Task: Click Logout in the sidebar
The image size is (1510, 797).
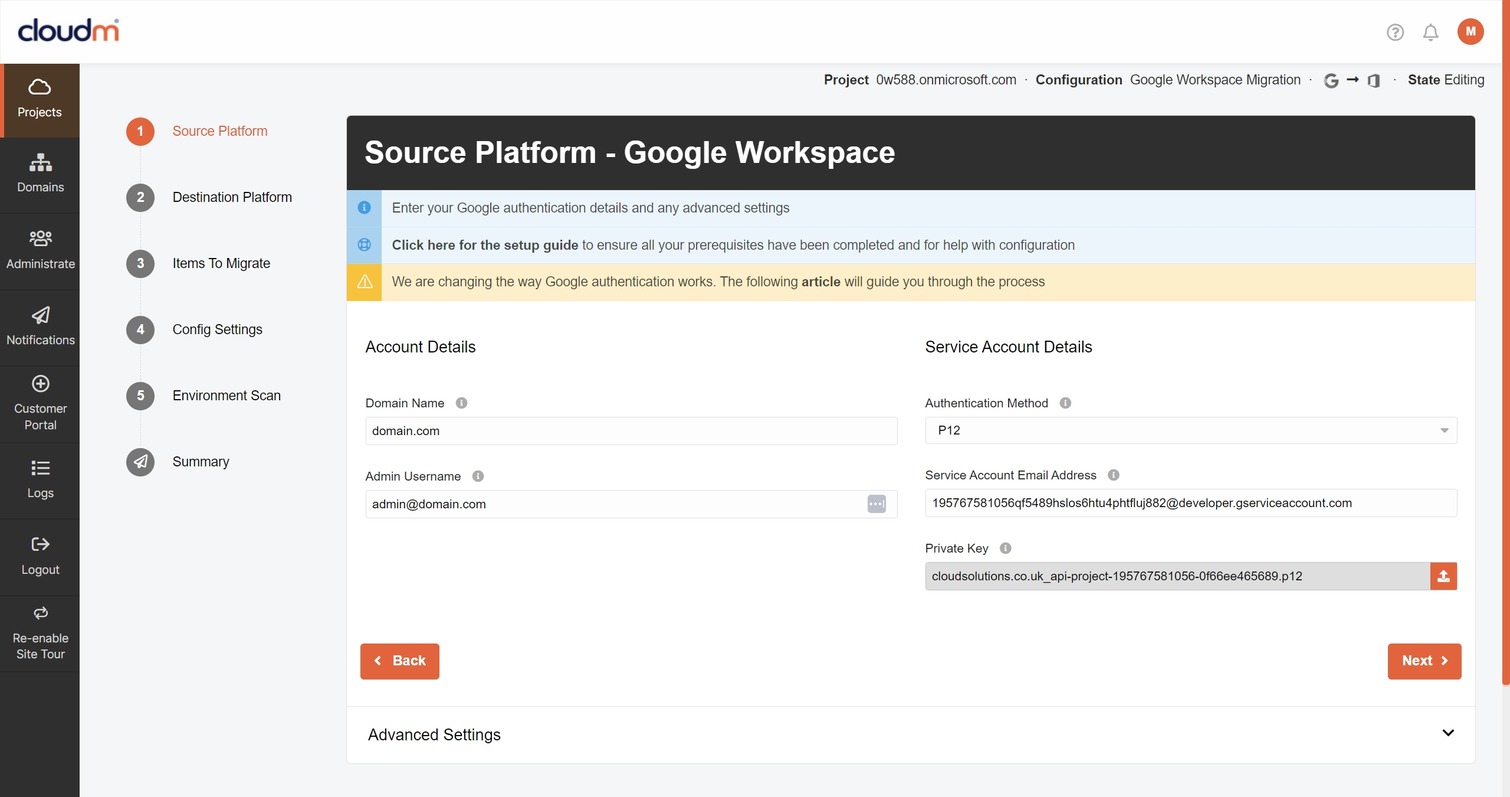Action: coord(40,557)
